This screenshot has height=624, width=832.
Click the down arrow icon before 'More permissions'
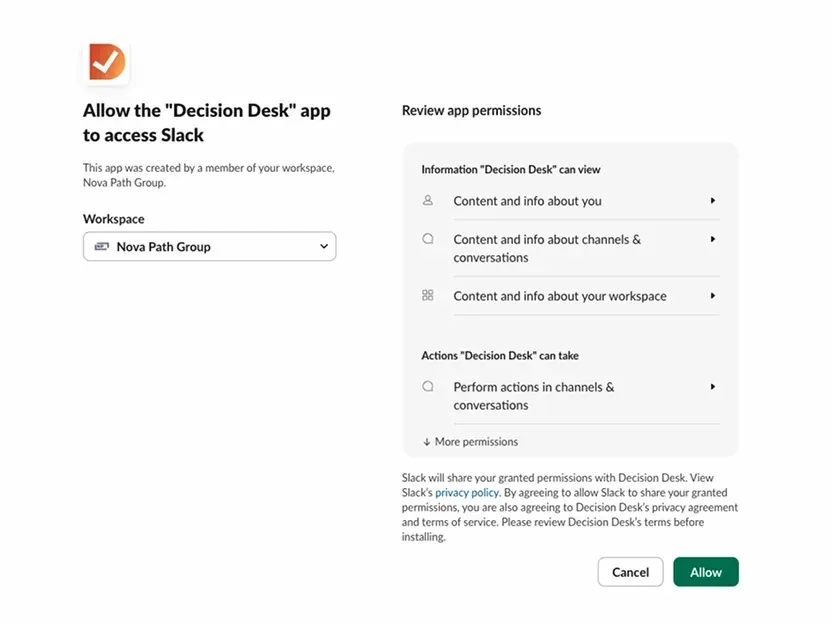pos(426,441)
